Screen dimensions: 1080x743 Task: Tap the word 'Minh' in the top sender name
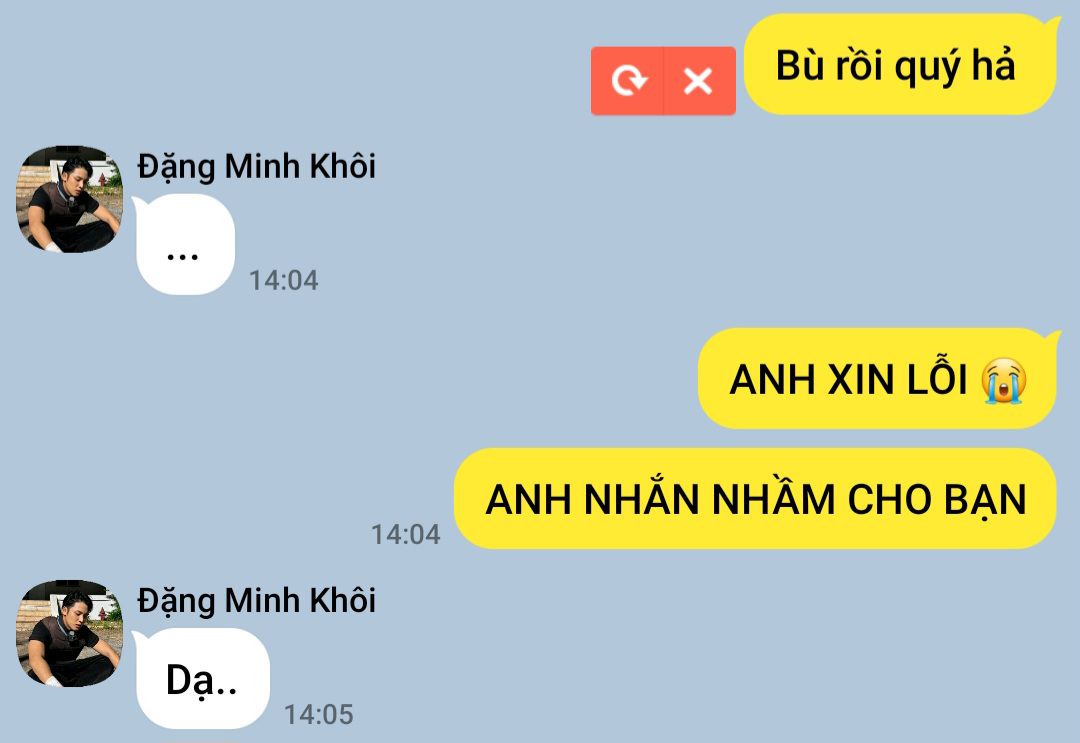262,167
